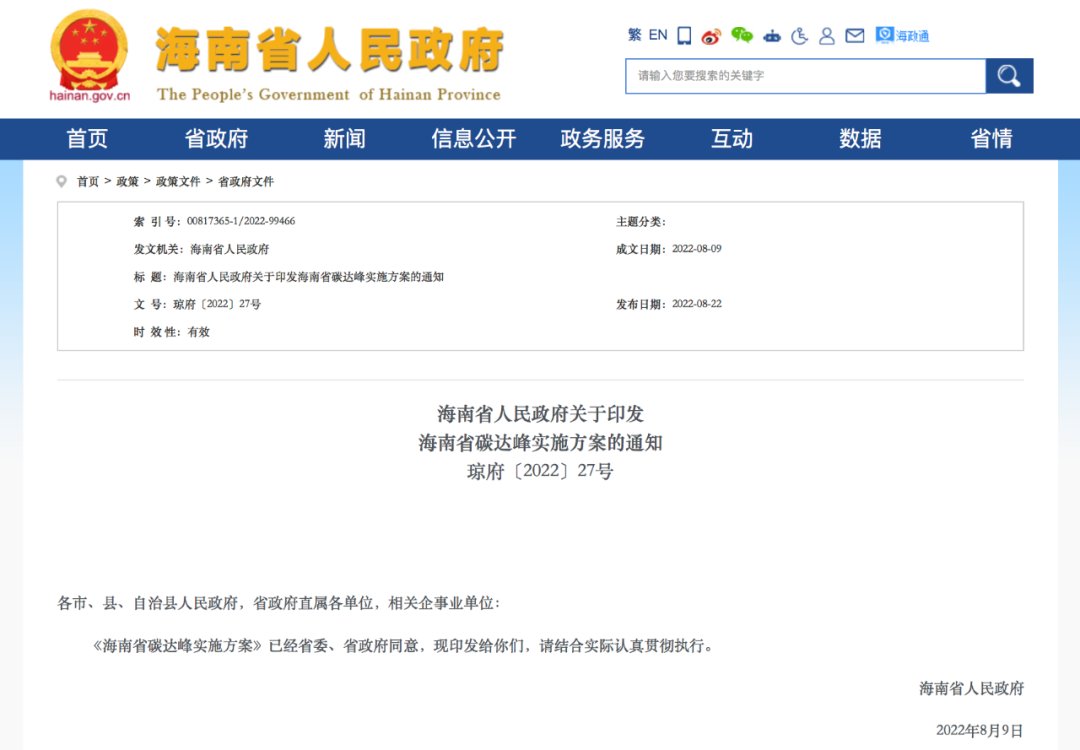Switch to Traditional Chinese with 繁
Image resolution: width=1080 pixels, height=750 pixels.
(636, 35)
